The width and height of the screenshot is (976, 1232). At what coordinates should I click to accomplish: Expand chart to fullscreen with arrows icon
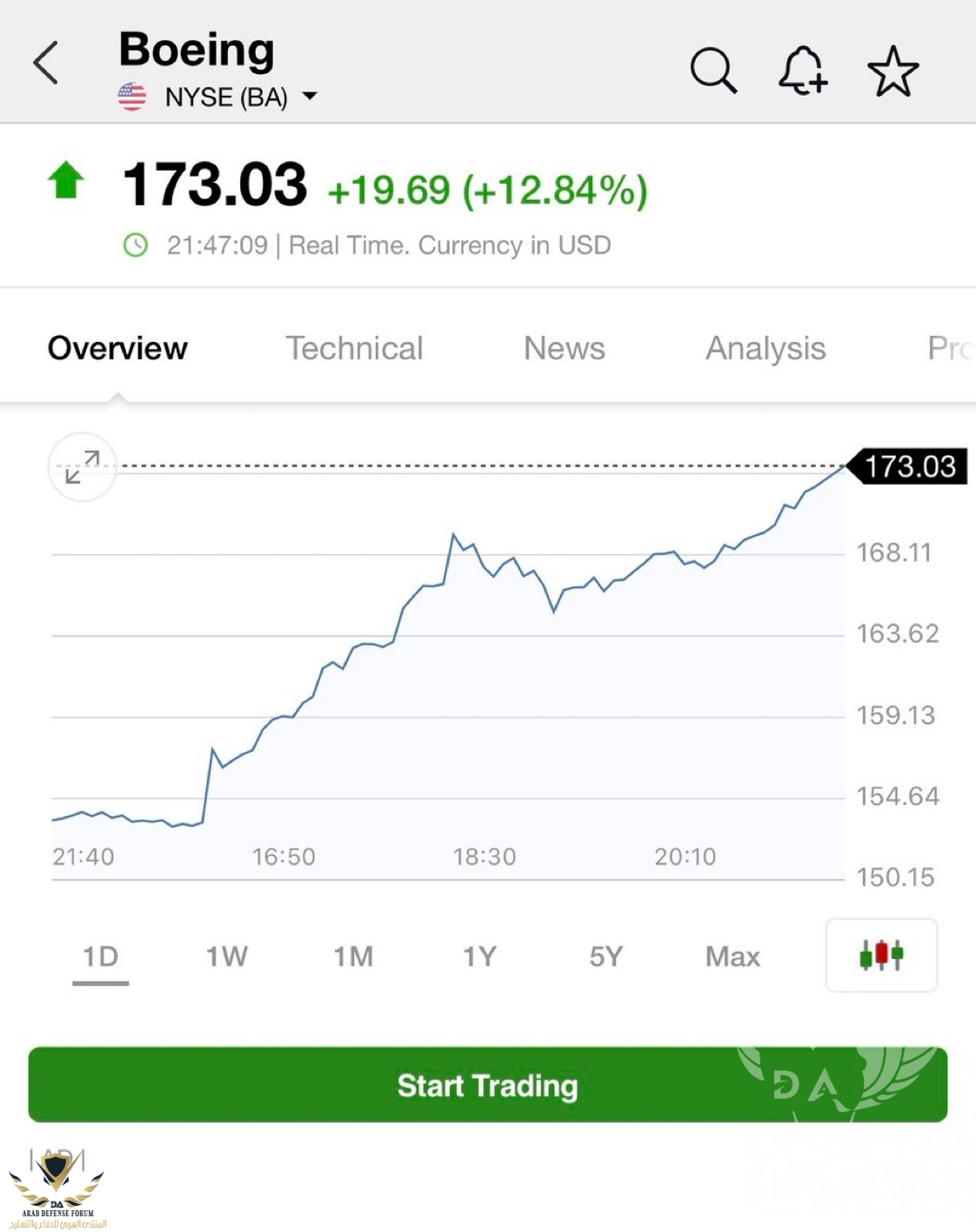[x=83, y=467]
